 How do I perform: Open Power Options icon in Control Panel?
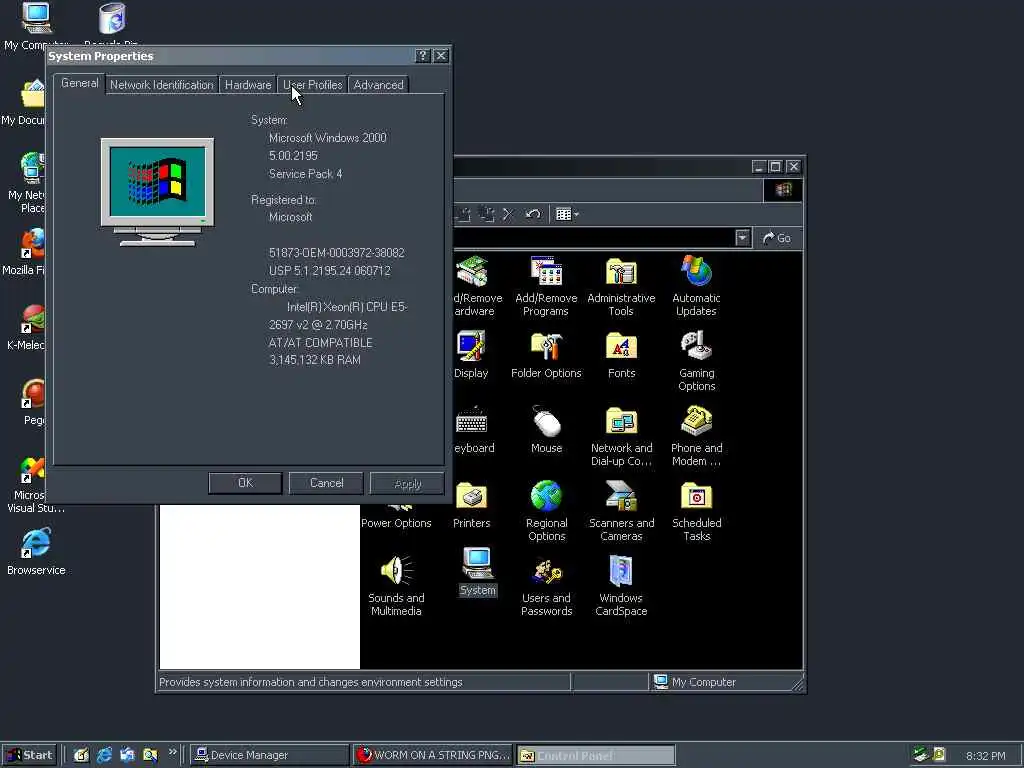(396, 517)
